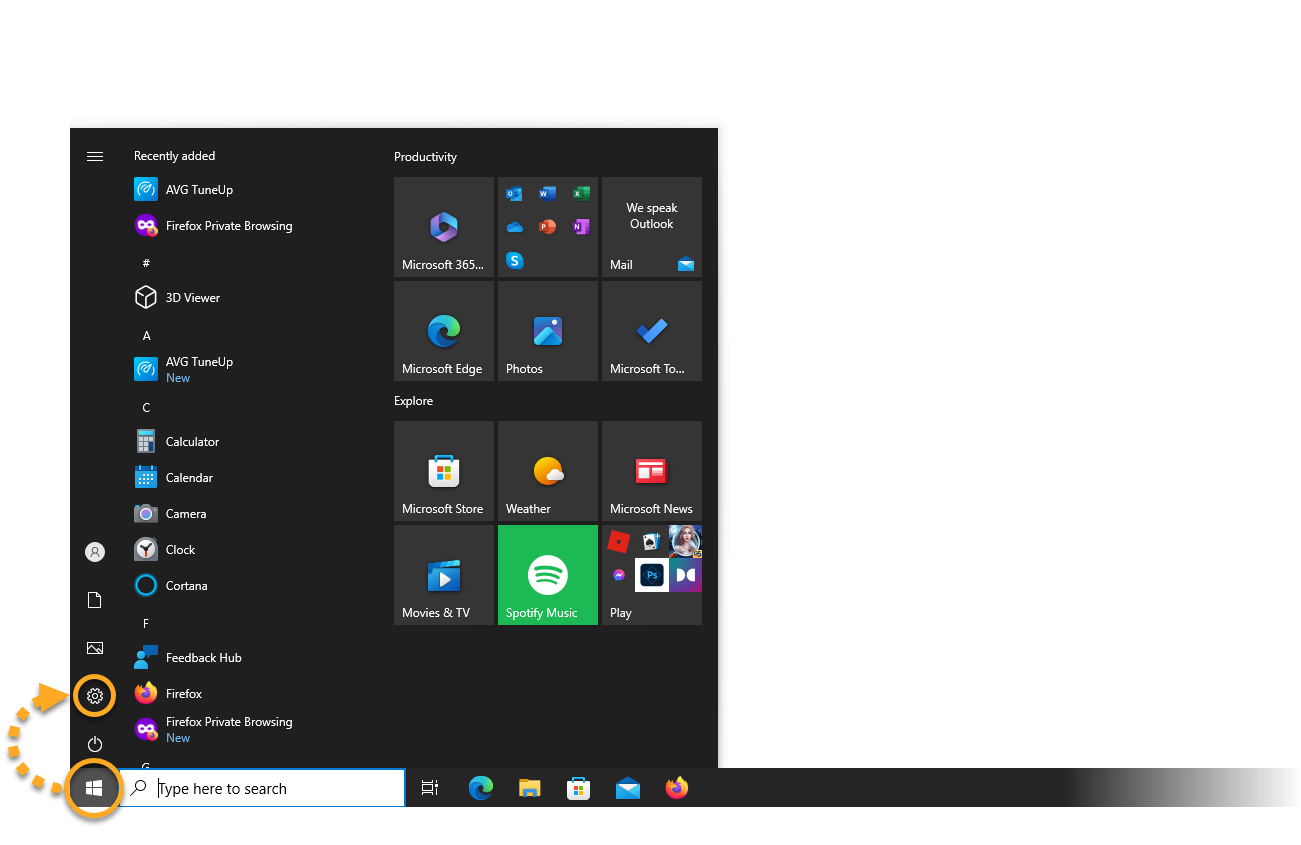
Task: Expand the Start hamburger menu
Action: (x=95, y=156)
